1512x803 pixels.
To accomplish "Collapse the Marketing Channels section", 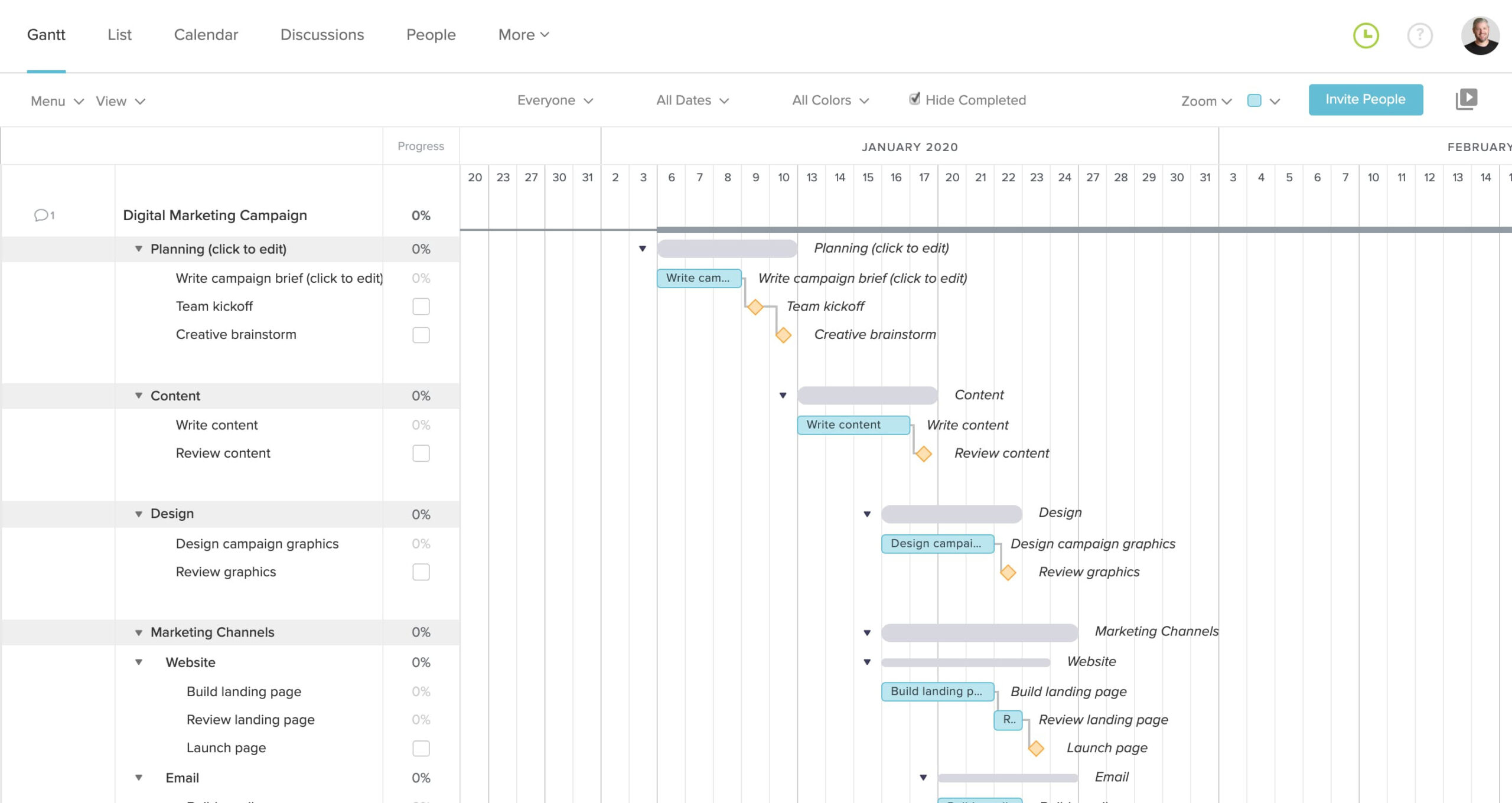I will (x=139, y=632).
